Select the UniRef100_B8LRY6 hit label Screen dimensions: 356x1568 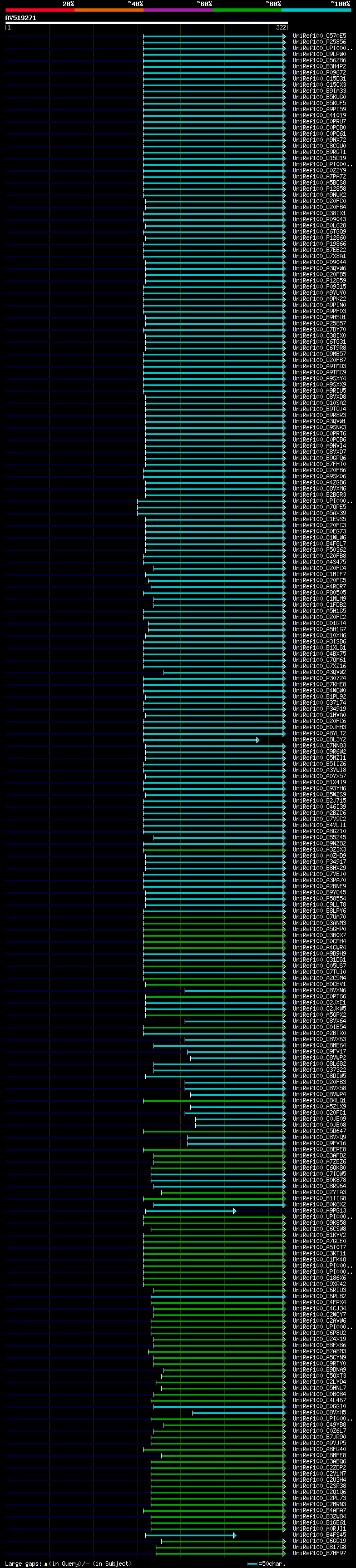(x=319, y=911)
